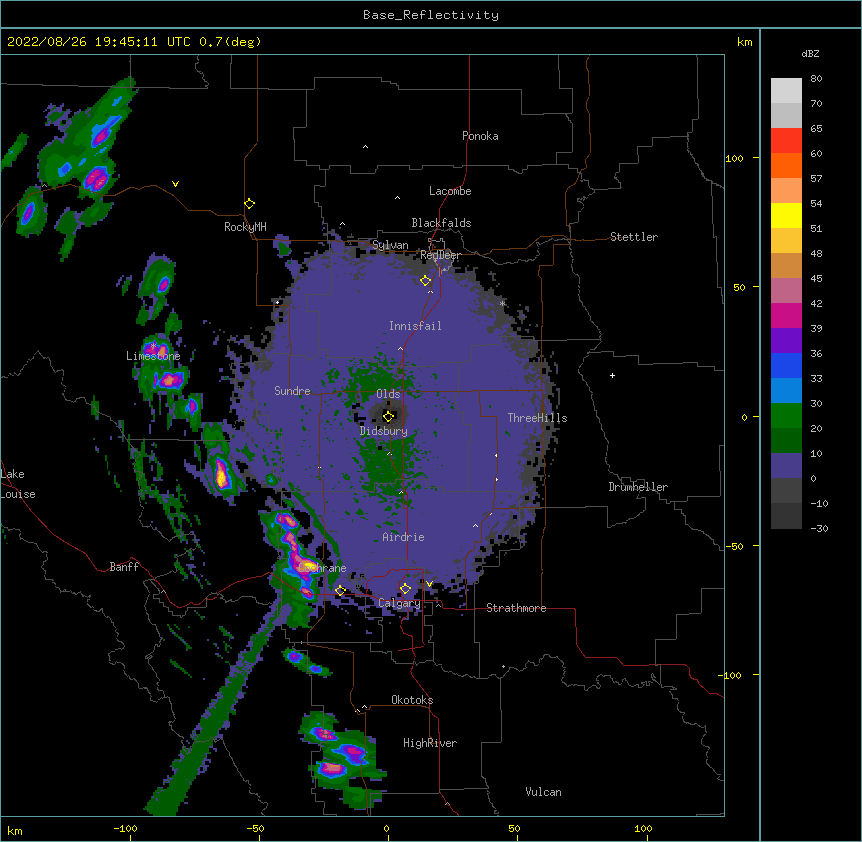Click the dBZ legend heading
Viewport: 862px width, 842px height.
point(810,53)
